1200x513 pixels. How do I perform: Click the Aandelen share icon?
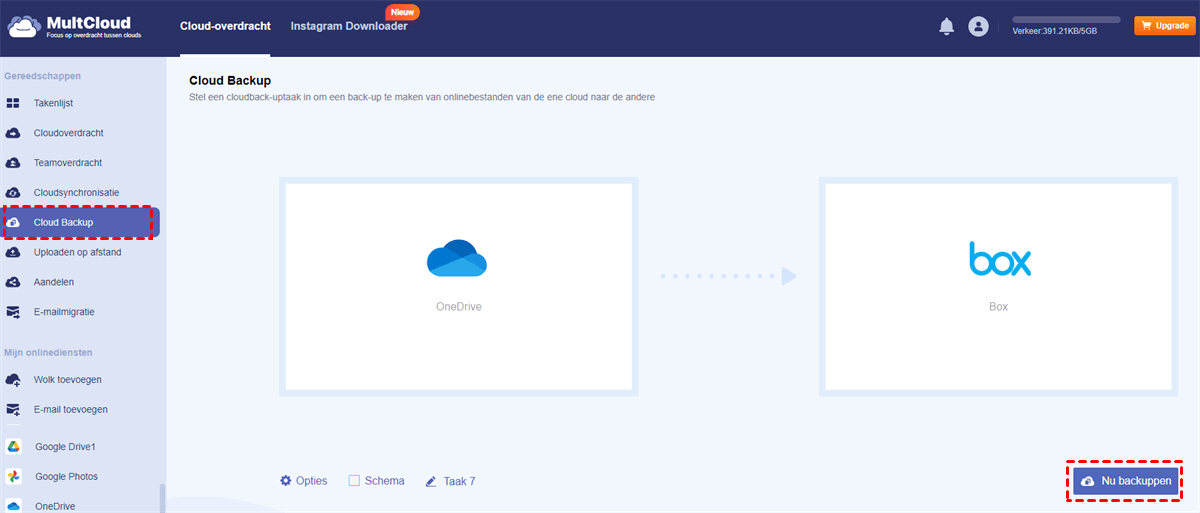click(13, 282)
